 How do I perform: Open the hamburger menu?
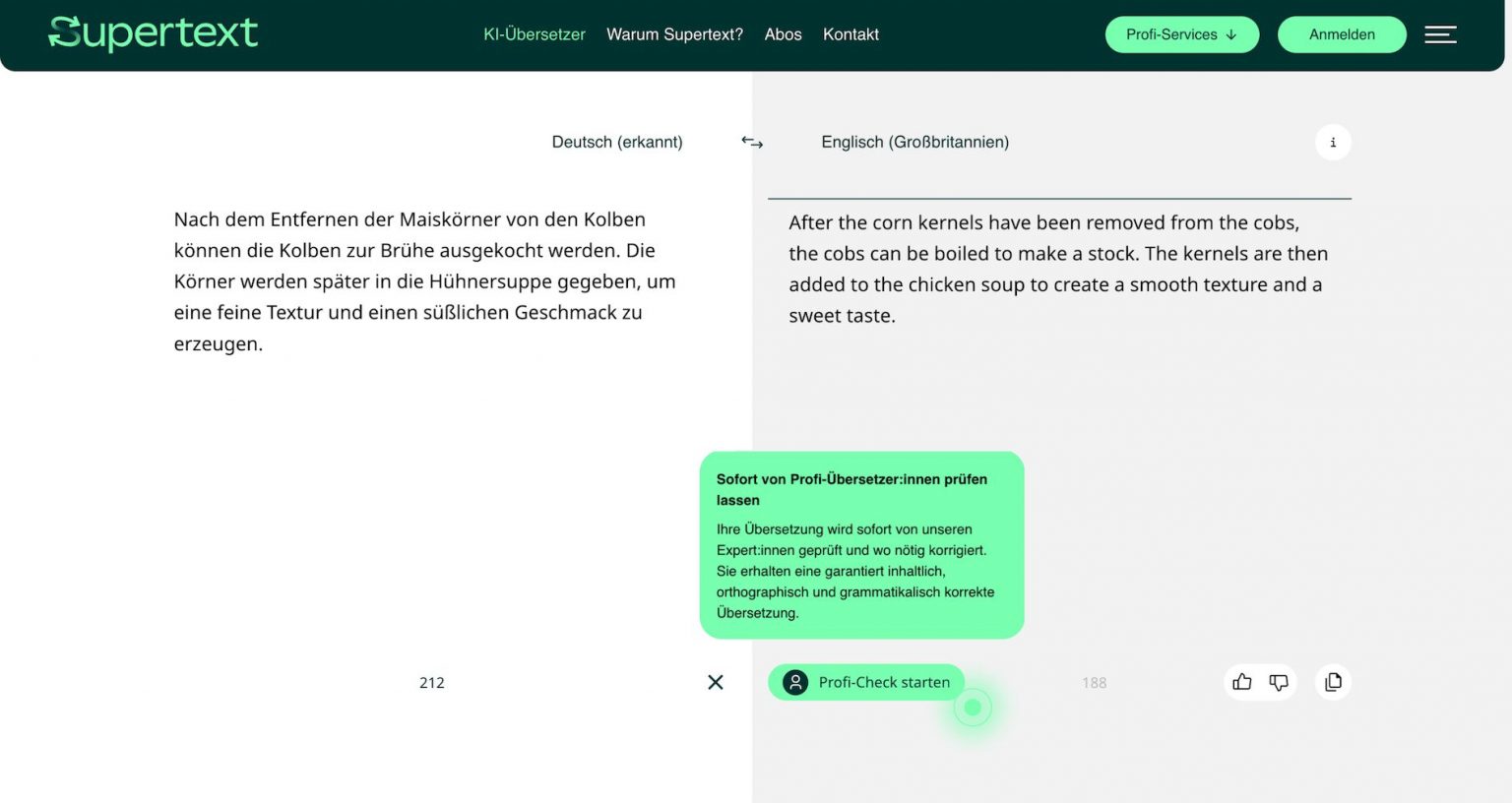1440,34
